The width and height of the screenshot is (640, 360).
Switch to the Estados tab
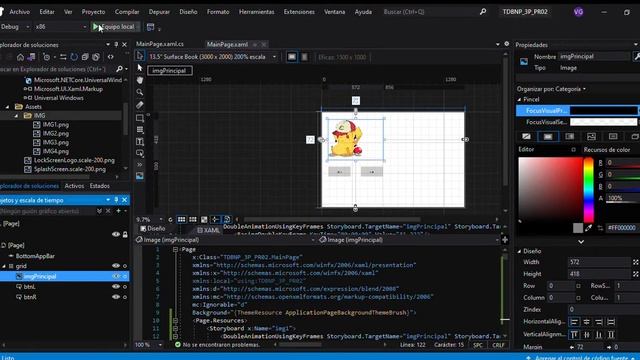click(x=100, y=186)
